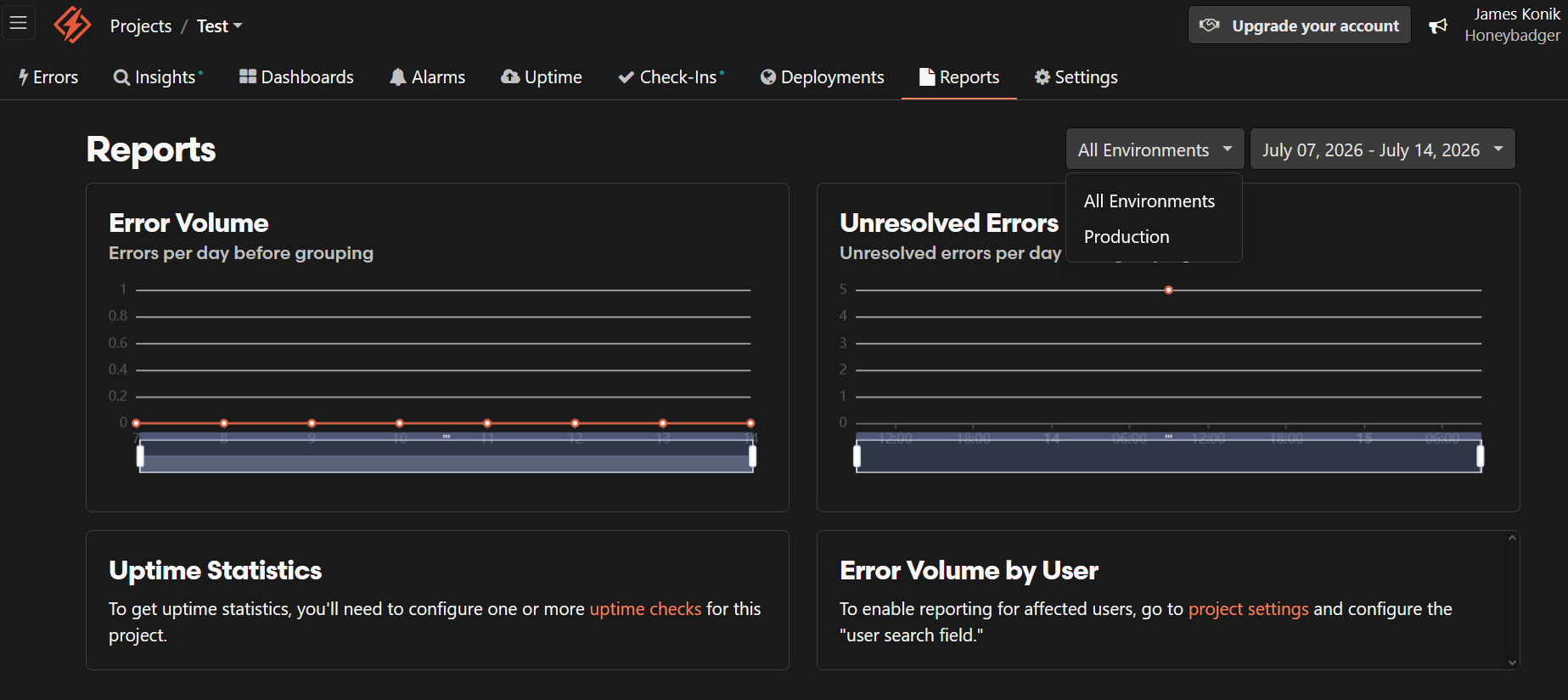Click the Unresolved Errors data point at 5

click(x=1169, y=291)
